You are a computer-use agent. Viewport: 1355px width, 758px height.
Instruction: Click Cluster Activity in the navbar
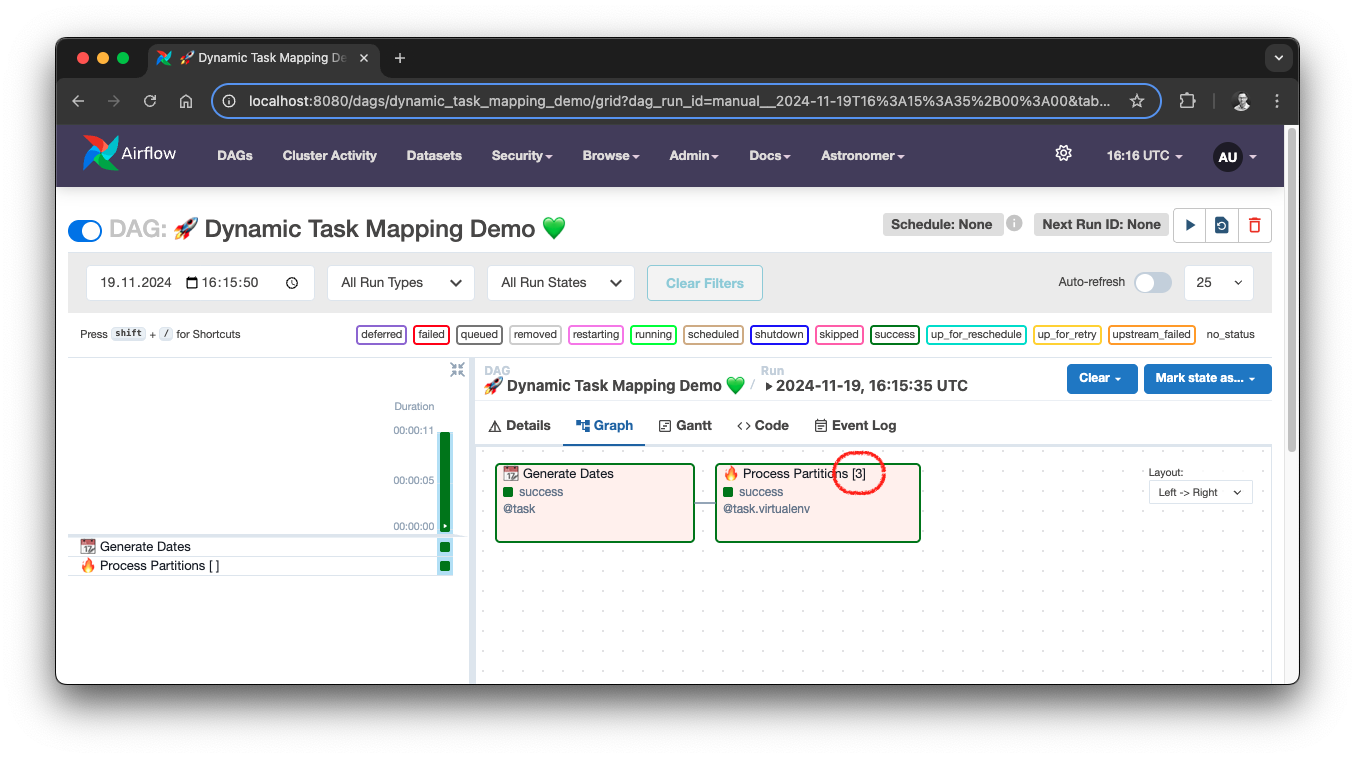click(x=329, y=155)
